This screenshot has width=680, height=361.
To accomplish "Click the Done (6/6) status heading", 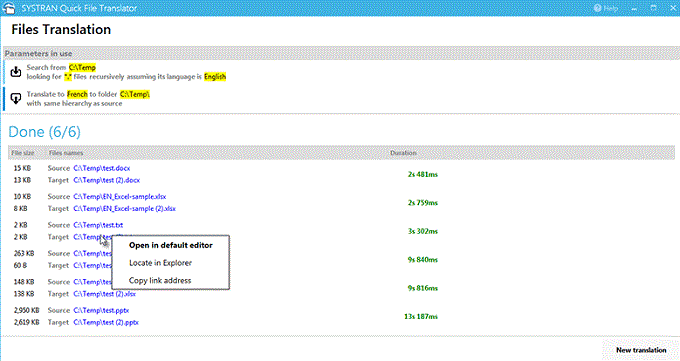I will tap(45, 132).
